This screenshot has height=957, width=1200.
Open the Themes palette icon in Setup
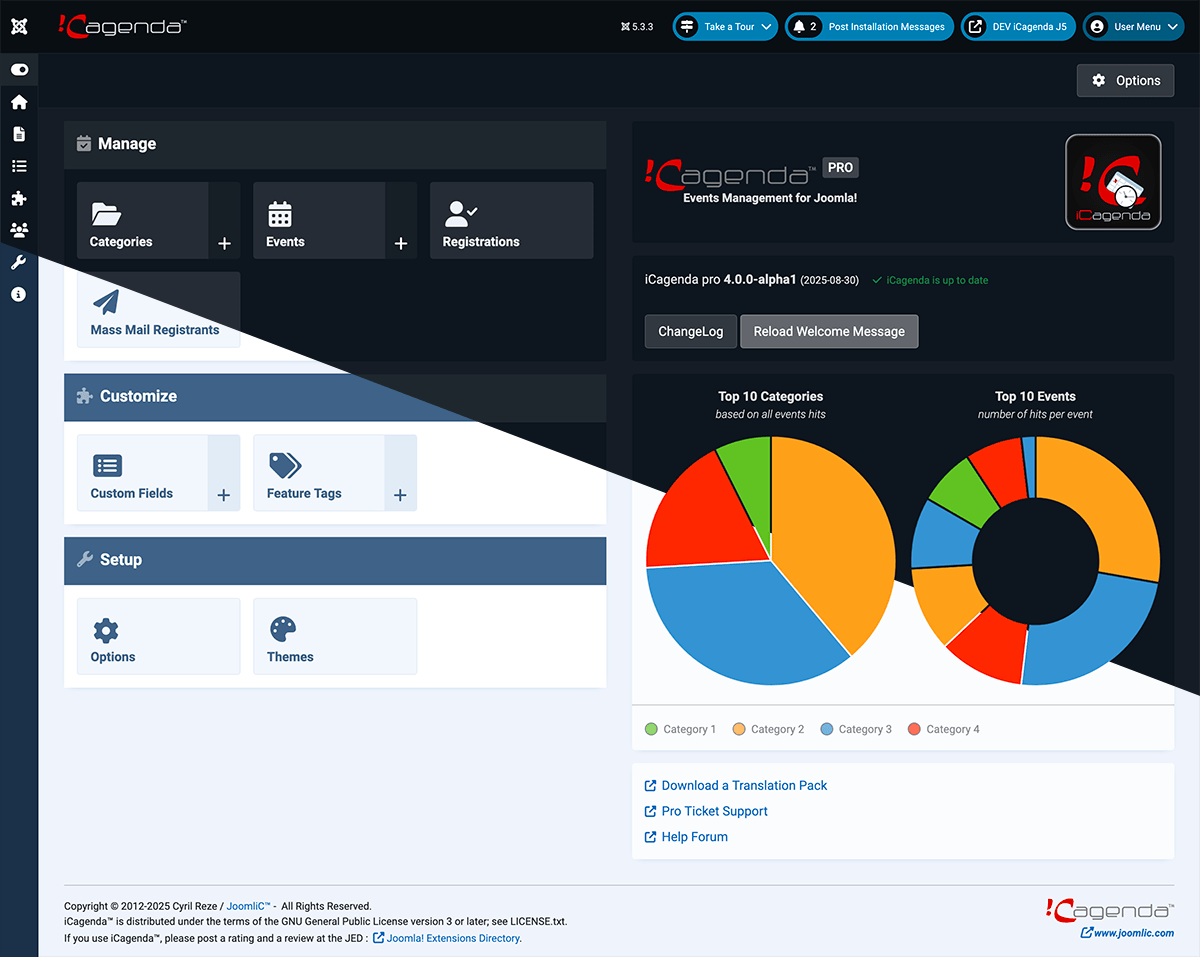[x=286, y=628]
